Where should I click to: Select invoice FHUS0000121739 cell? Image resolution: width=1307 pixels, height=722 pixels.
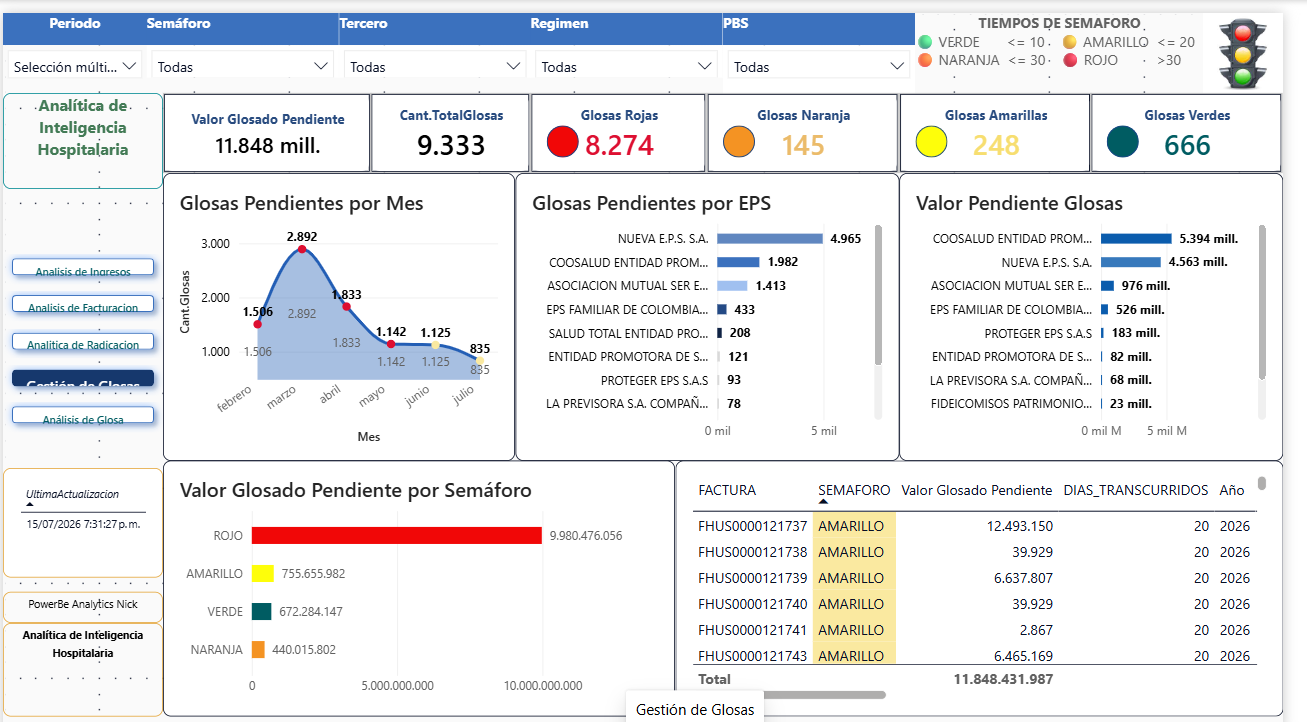(x=753, y=578)
